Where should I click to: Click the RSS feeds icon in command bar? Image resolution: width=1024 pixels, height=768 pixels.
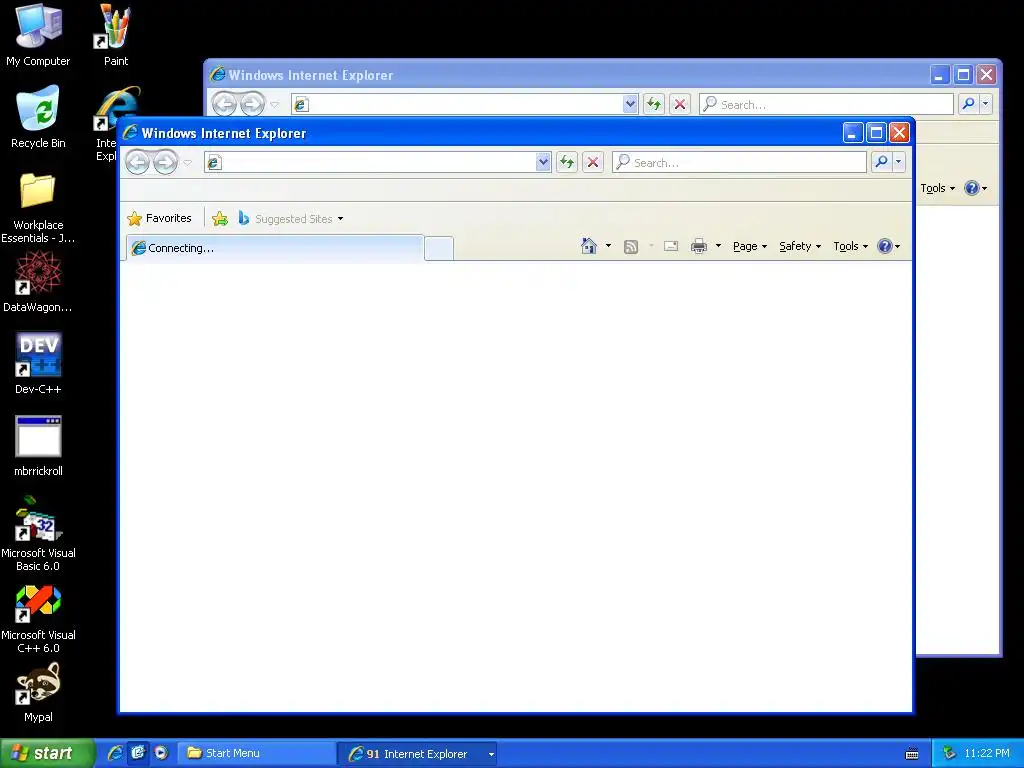click(631, 246)
